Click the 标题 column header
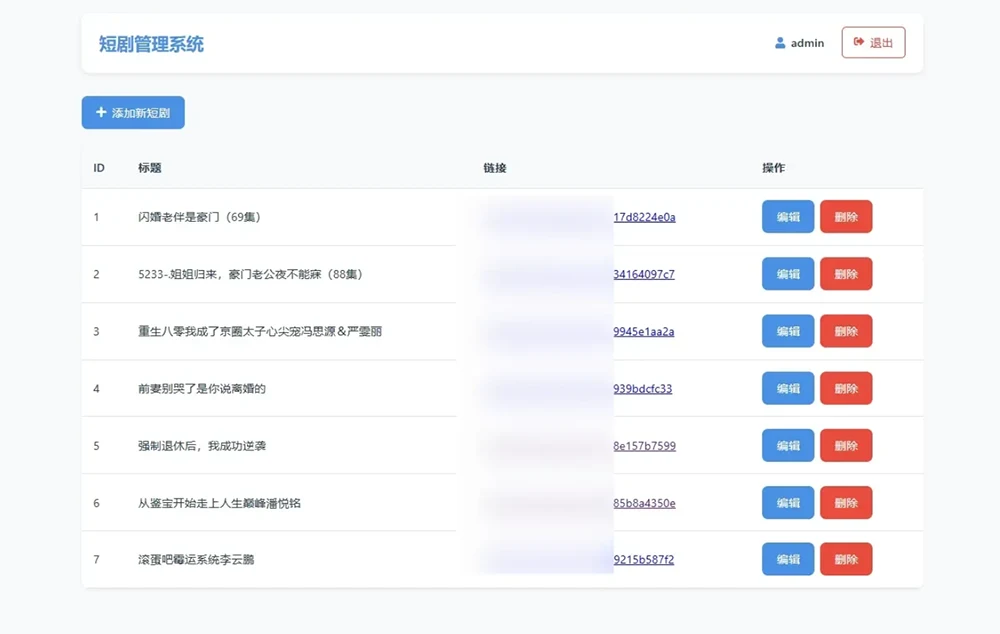The image size is (1000, 634). (x=150, y=168)
